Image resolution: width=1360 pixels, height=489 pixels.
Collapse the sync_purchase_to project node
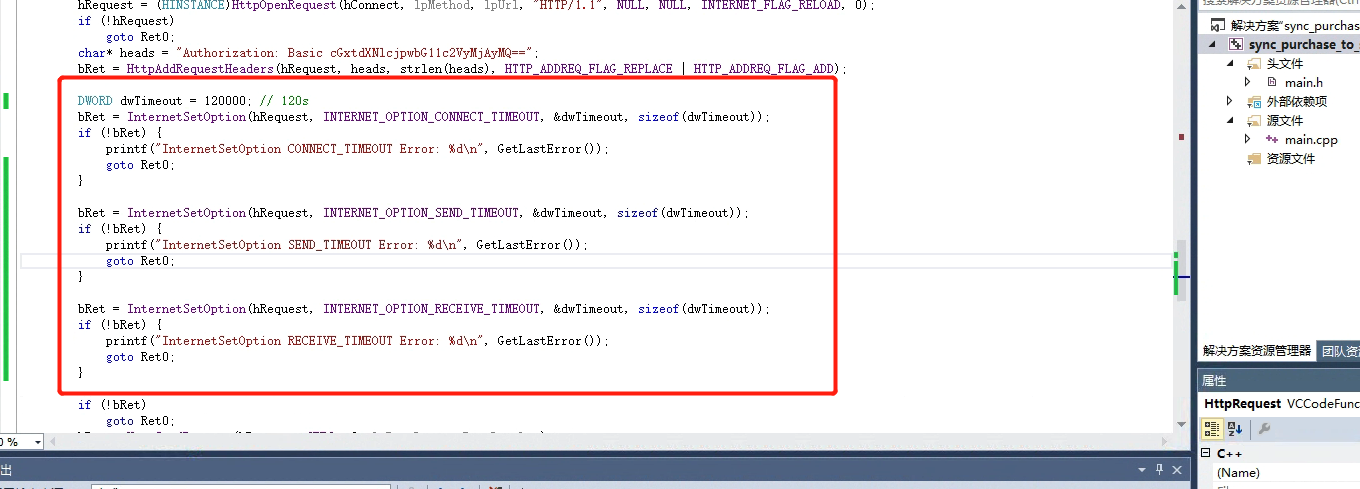[x=1214, y=45]
